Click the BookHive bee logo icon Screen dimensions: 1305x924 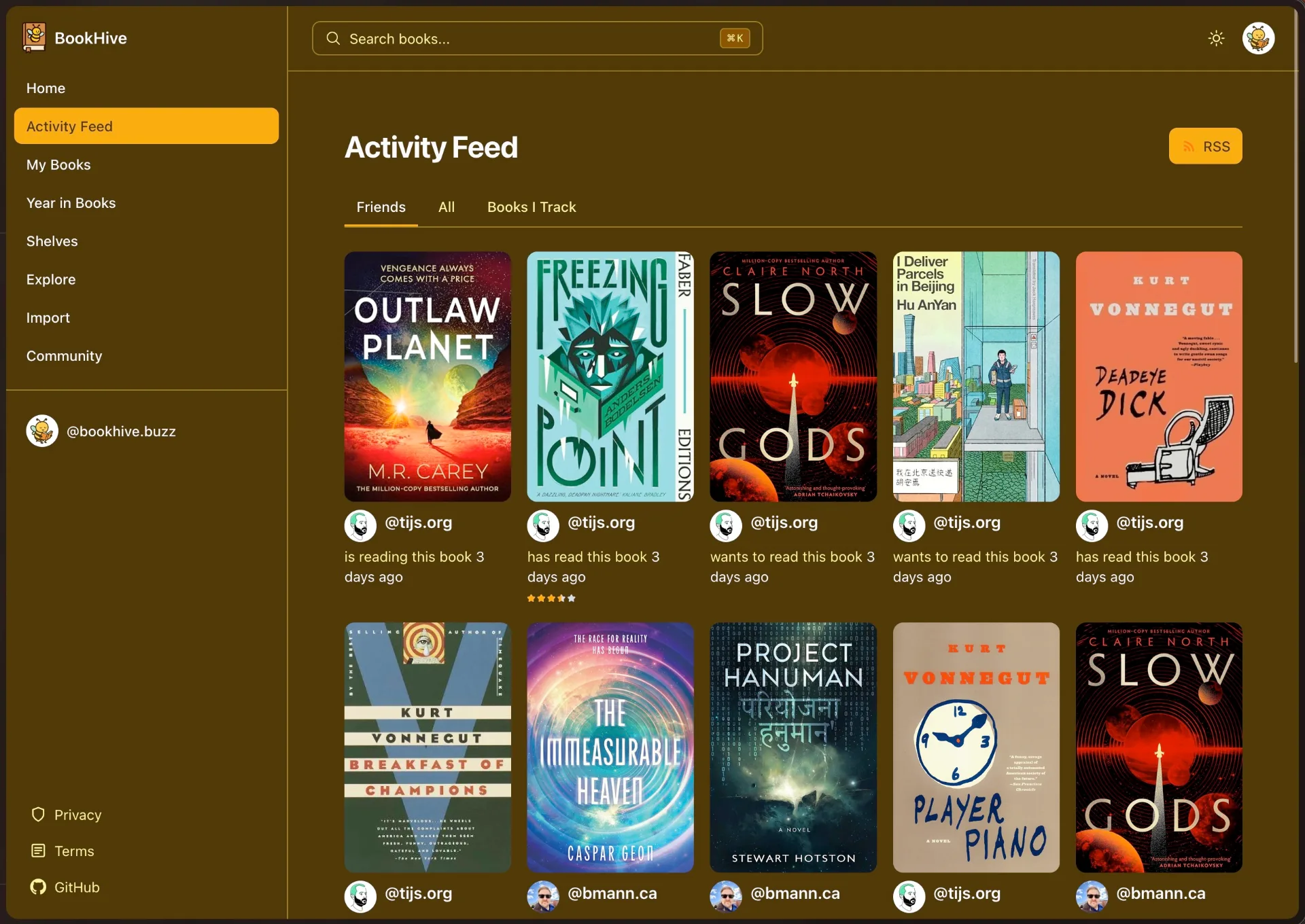coord(34,37)
